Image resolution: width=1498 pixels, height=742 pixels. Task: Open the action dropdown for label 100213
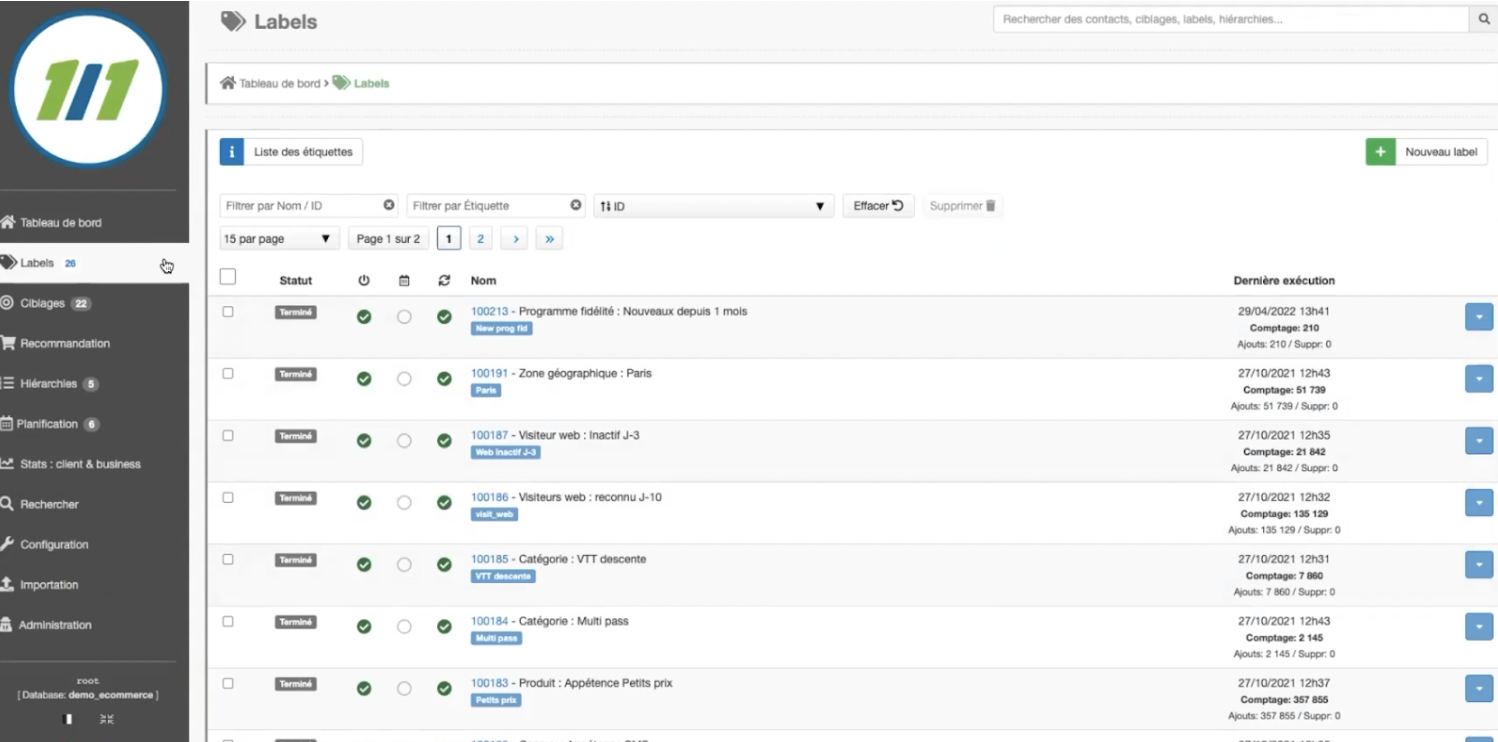pos(1479,317)
